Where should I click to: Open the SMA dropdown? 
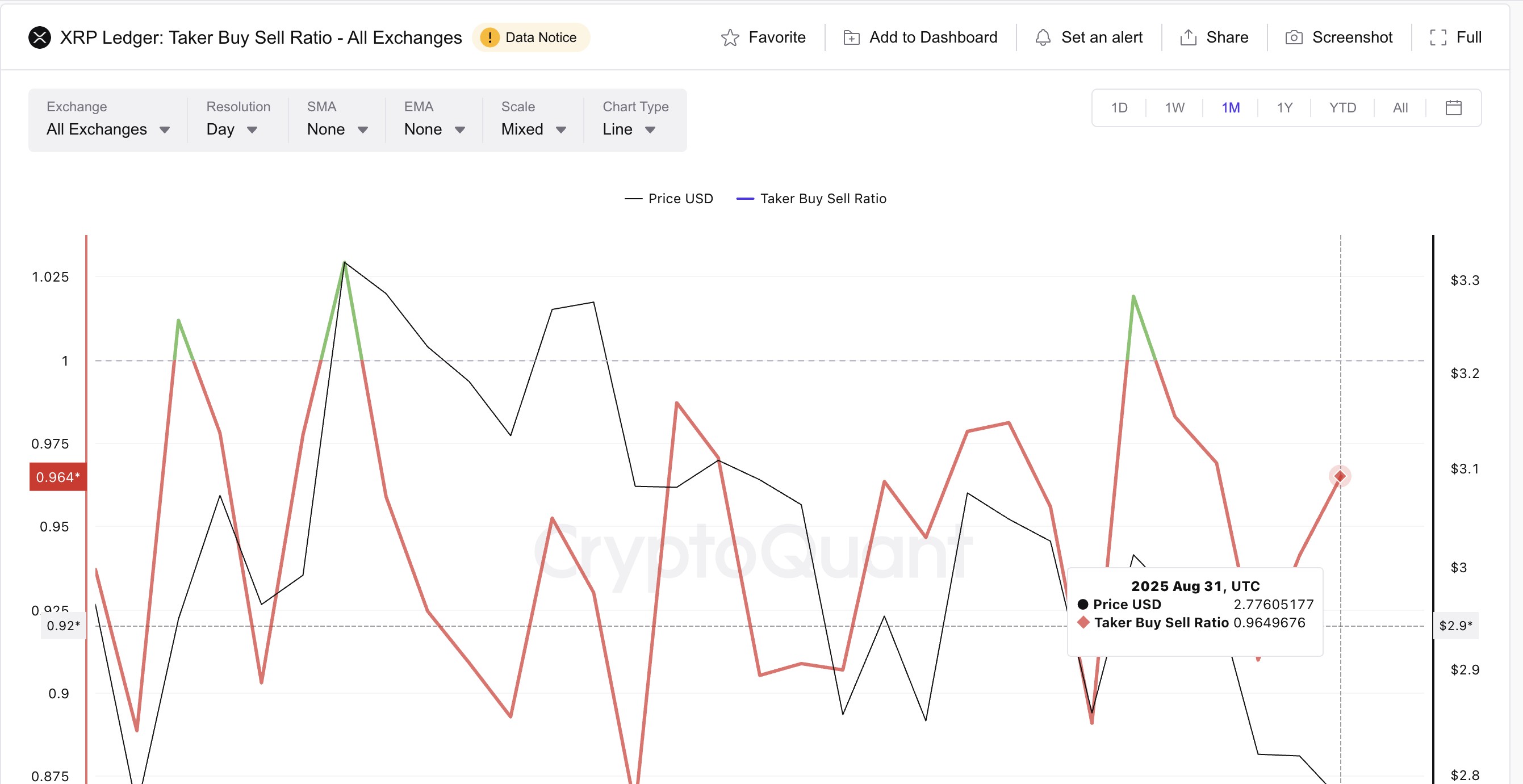coord(337,120)
